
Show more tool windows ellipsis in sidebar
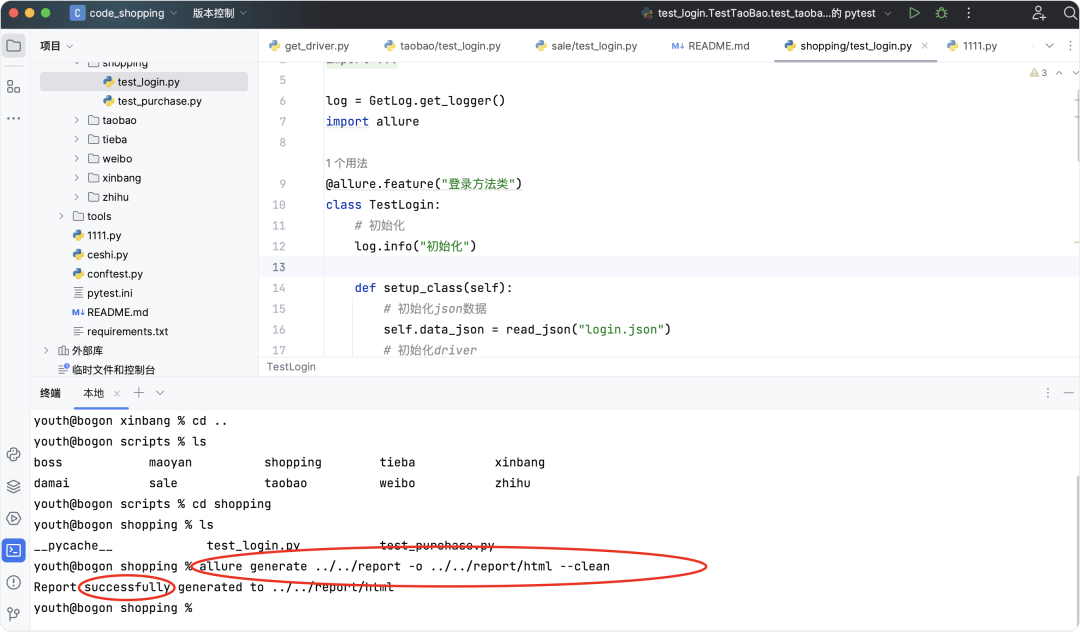coord(14,118)
